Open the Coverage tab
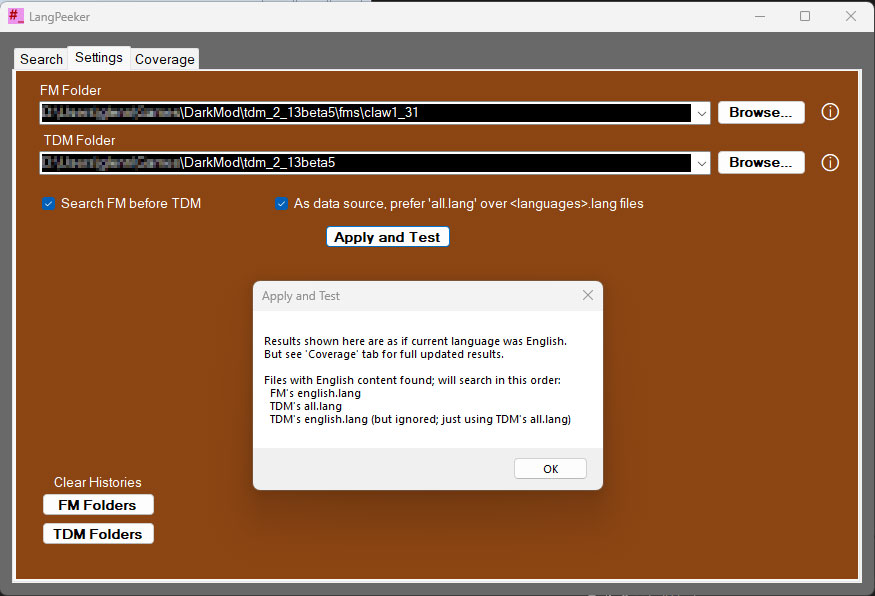This screenshot has width=875, height=596. (x=164, y=59)
